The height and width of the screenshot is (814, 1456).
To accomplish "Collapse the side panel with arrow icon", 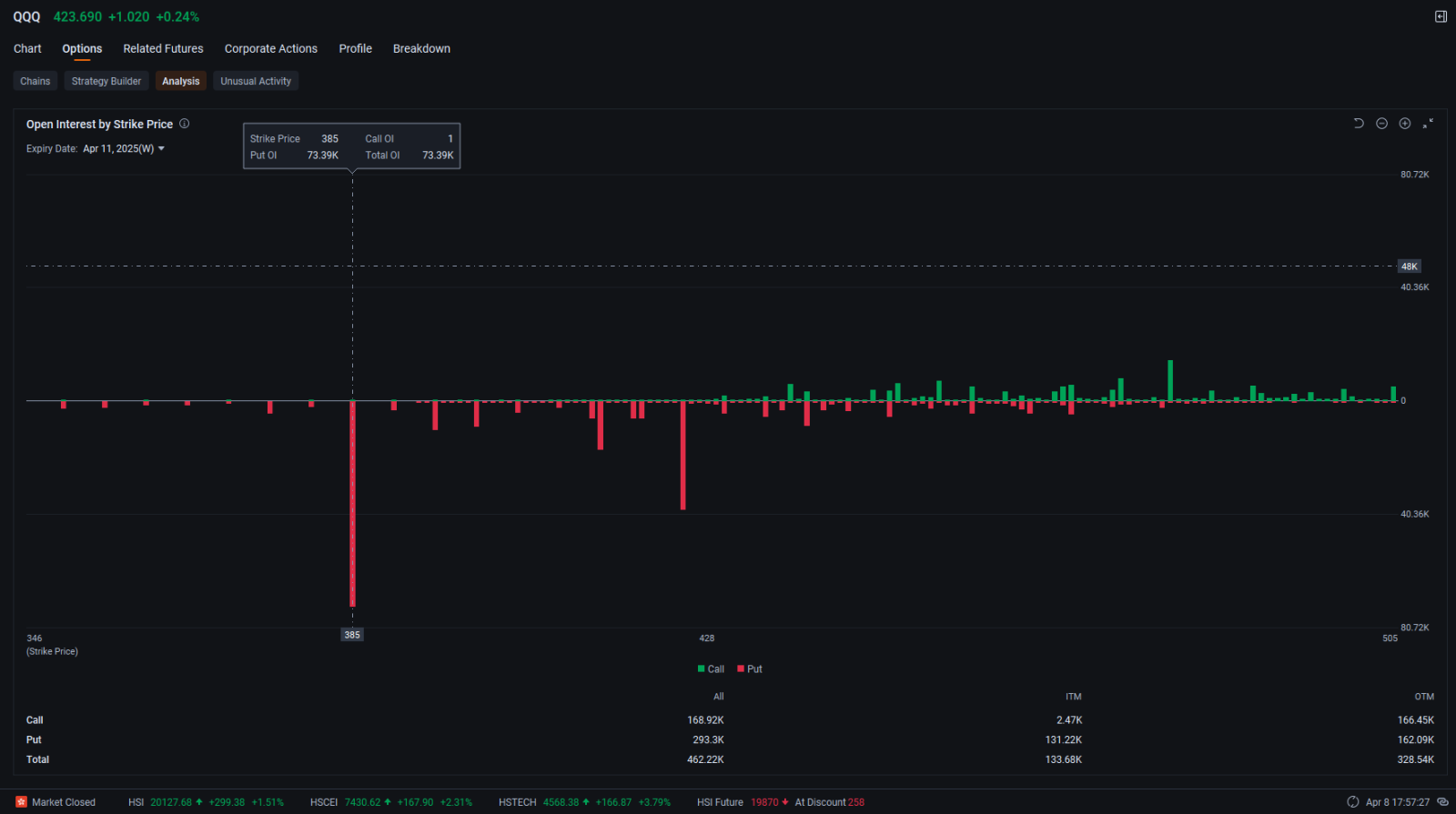I will [1441, 16].
